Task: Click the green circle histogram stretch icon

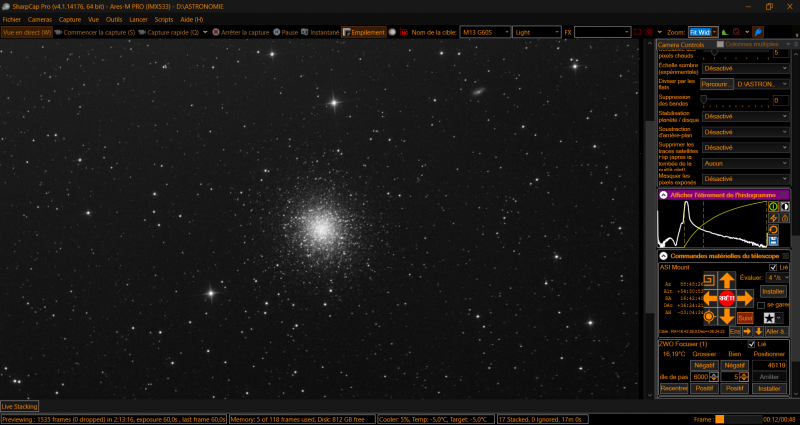Action: 773,207
